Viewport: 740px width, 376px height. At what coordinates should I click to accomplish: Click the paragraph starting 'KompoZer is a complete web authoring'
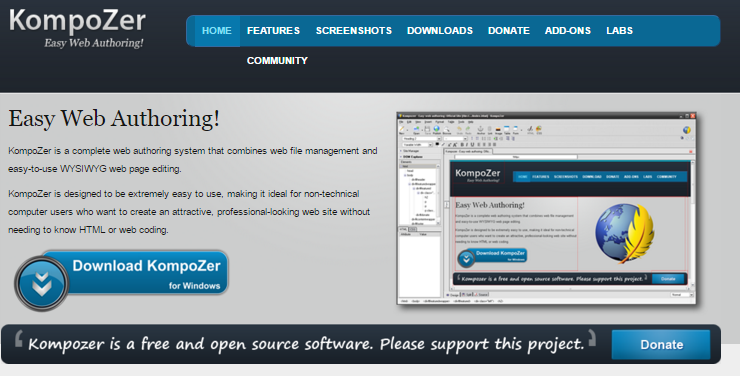click(x=193, y=160)
